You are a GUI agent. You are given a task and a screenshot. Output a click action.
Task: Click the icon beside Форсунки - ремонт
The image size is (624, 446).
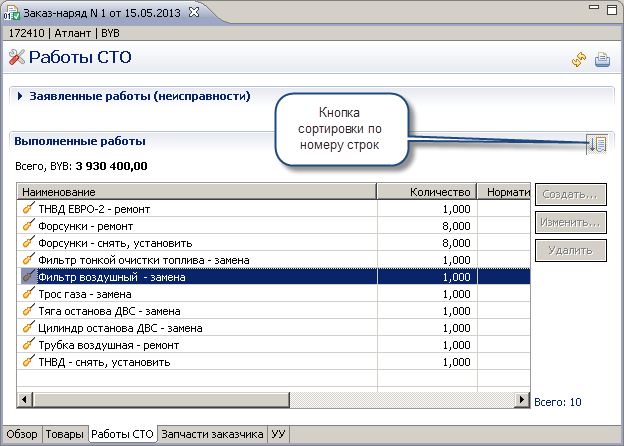tap(28, 226)
